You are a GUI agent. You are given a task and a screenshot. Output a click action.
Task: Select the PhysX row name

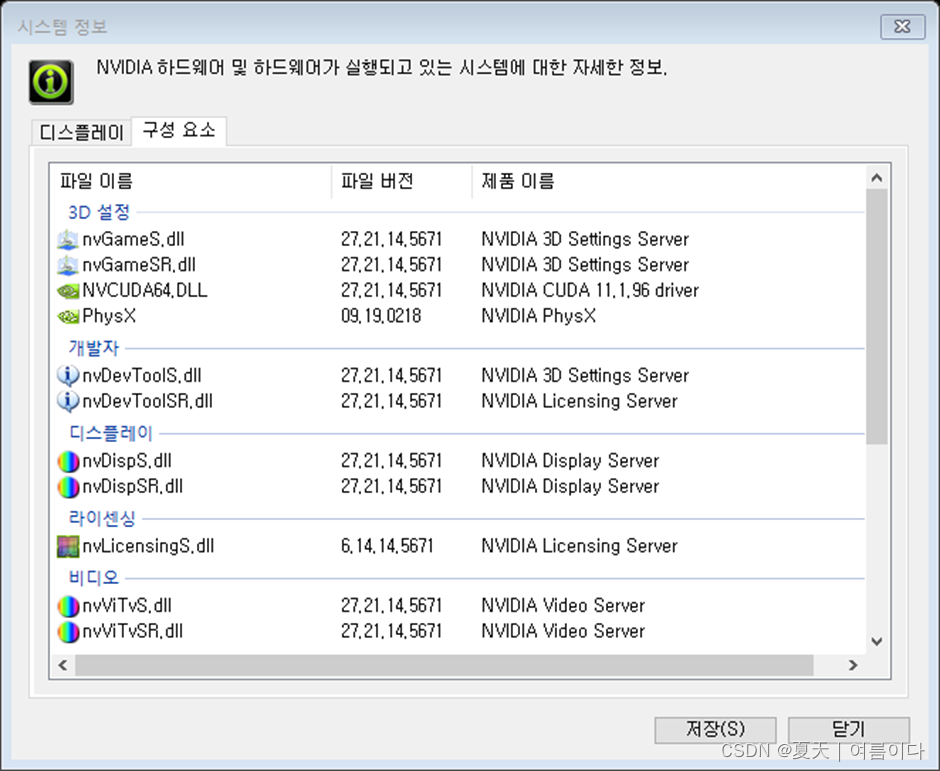[x=109, y=316]
